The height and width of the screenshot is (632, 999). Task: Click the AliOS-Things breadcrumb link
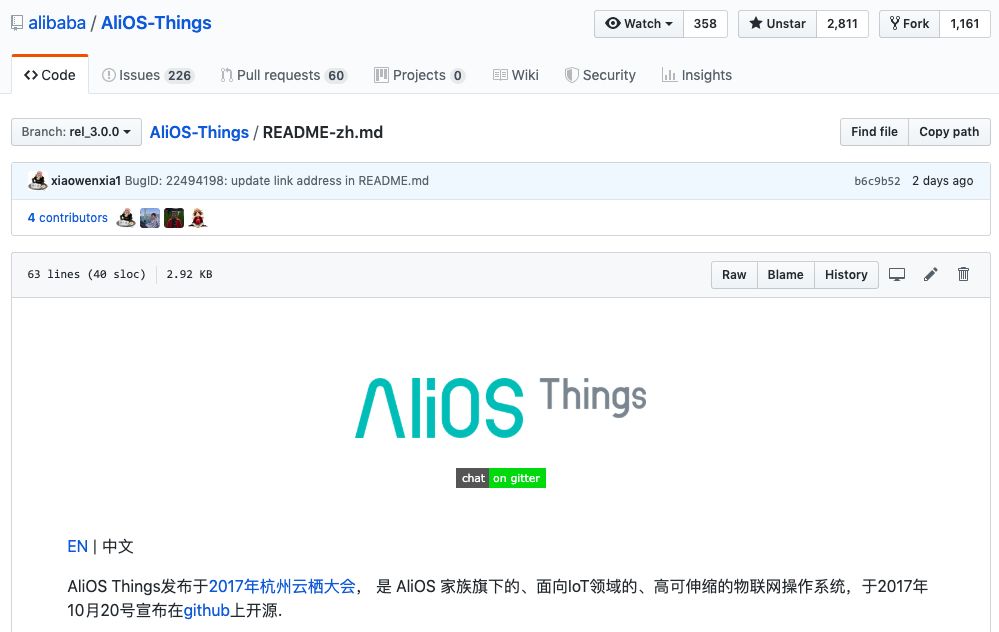[199, 132]
